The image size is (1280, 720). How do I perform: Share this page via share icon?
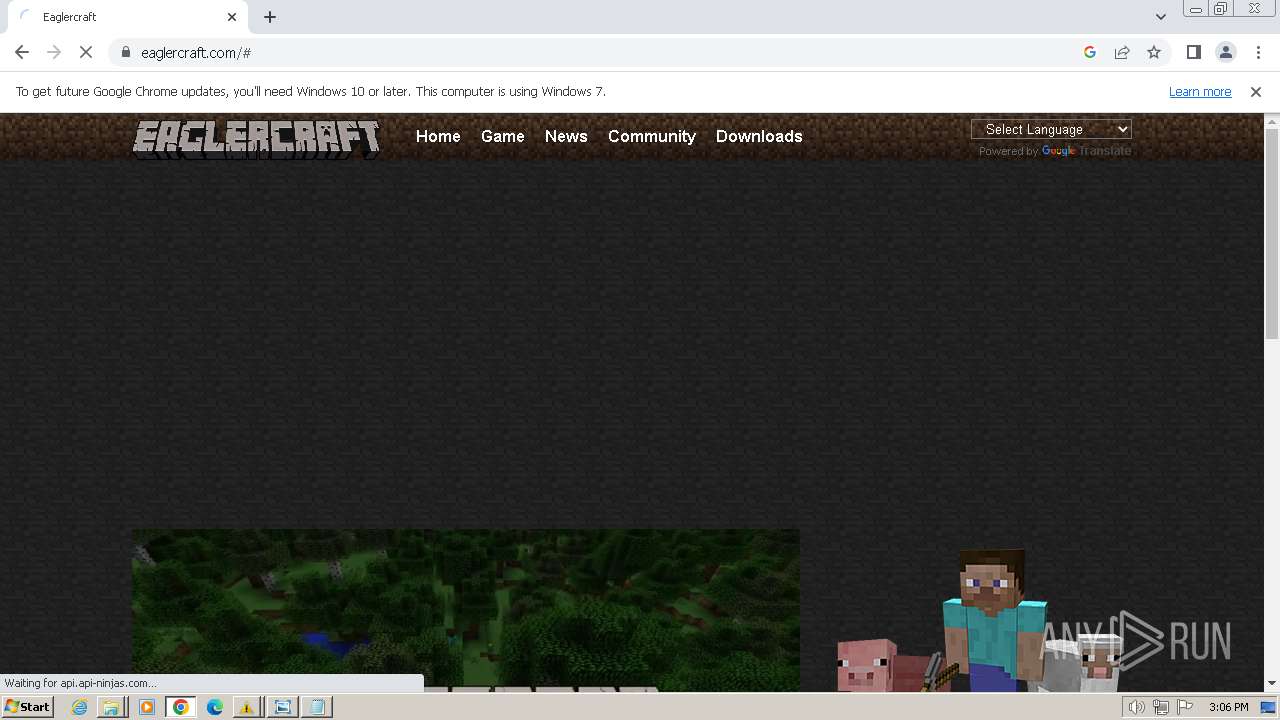[1122, 52]
